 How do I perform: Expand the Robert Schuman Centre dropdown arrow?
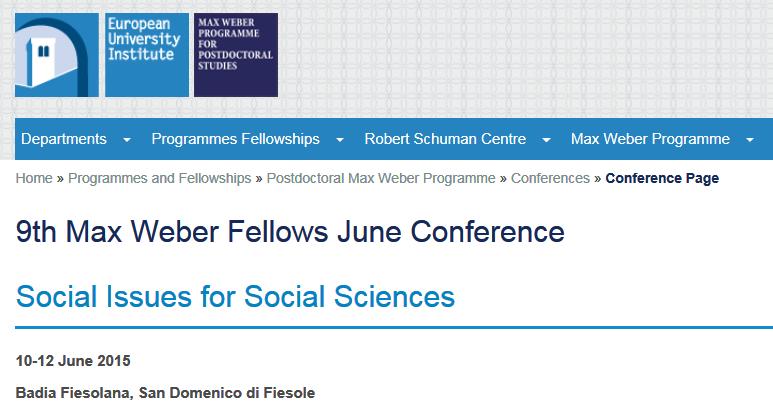pyautogui.click(x=546, y=140)
